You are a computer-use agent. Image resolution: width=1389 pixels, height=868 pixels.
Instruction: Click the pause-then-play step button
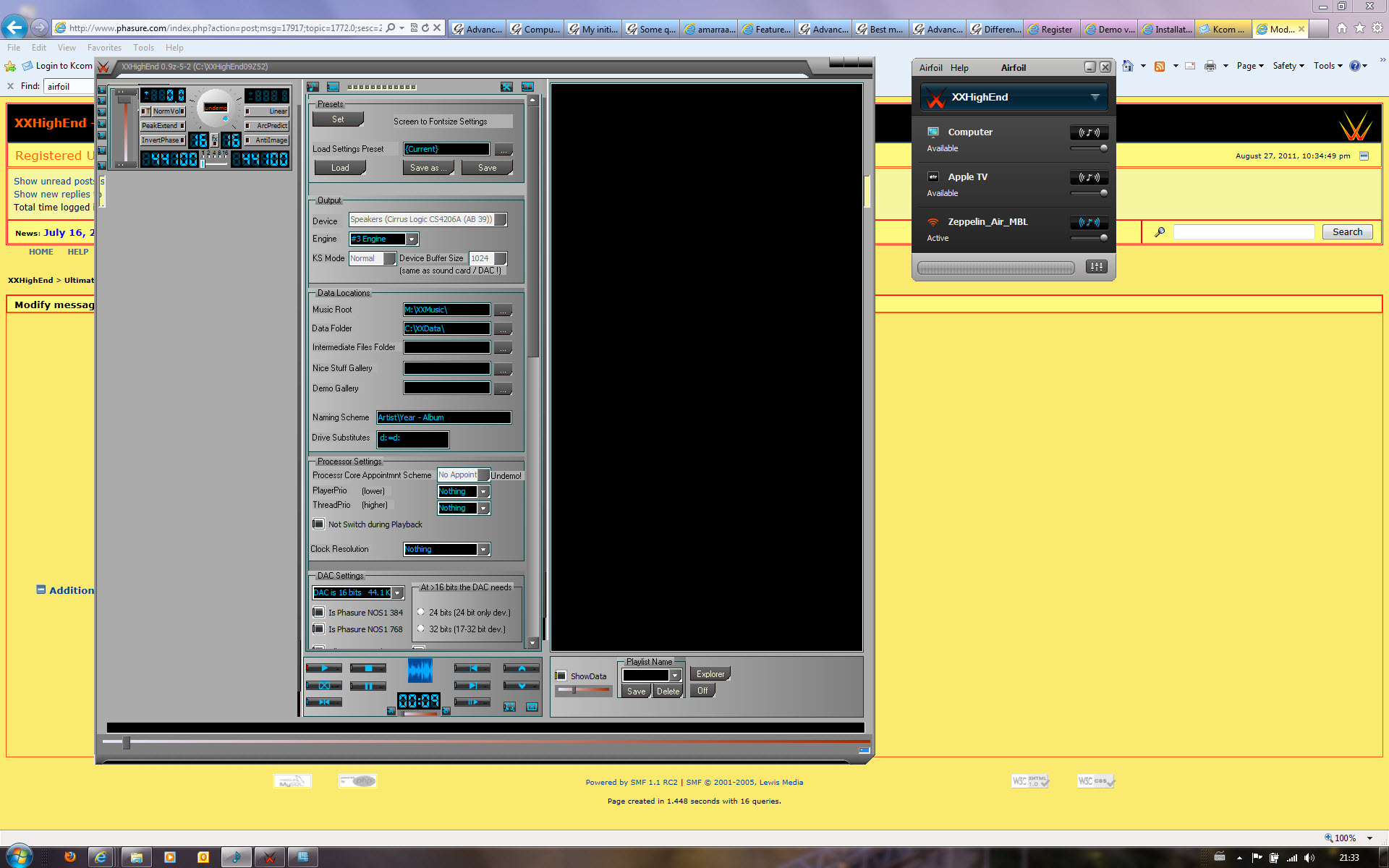pos(472,702)
